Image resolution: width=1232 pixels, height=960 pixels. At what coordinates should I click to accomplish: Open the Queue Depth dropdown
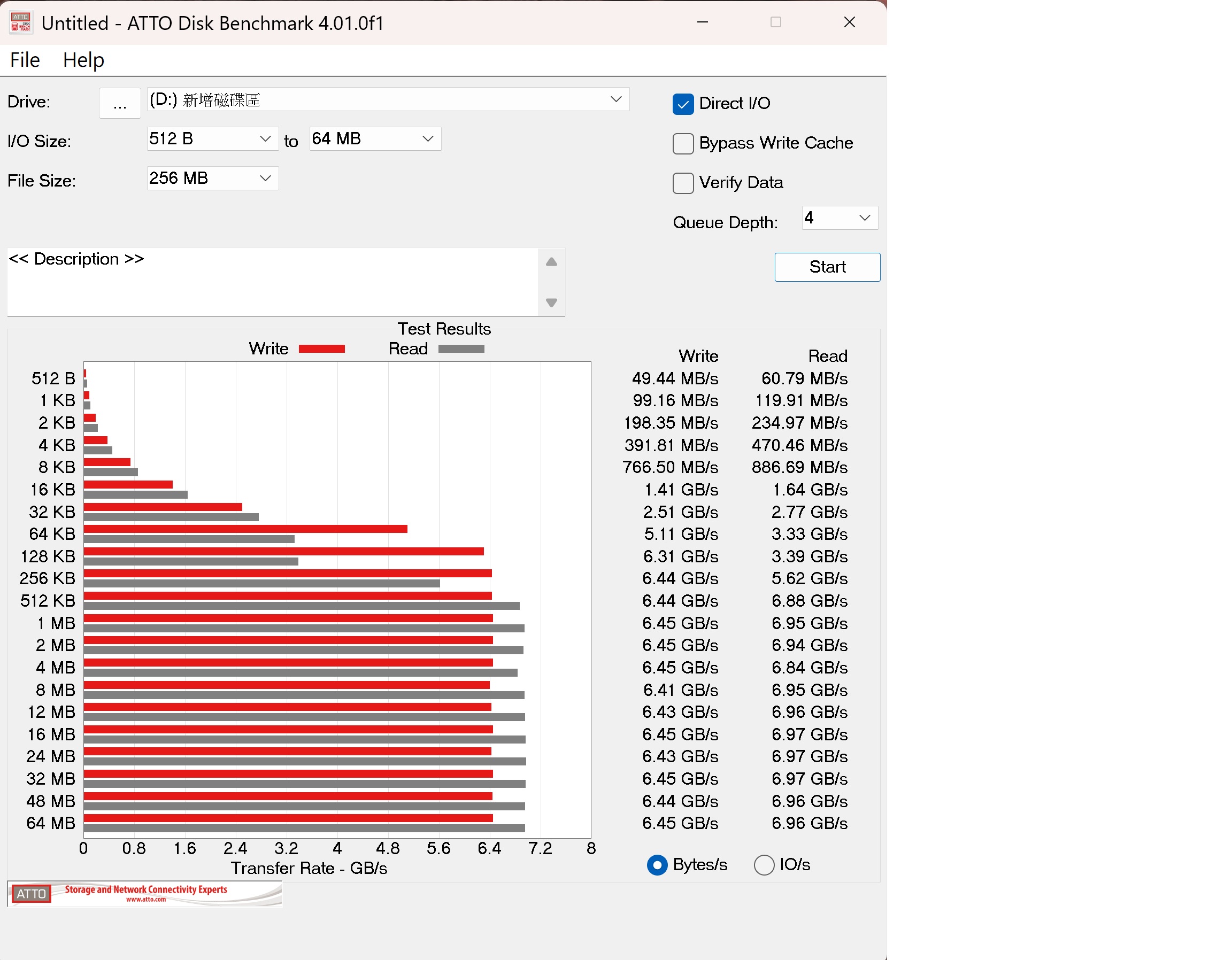pos(840,218)
